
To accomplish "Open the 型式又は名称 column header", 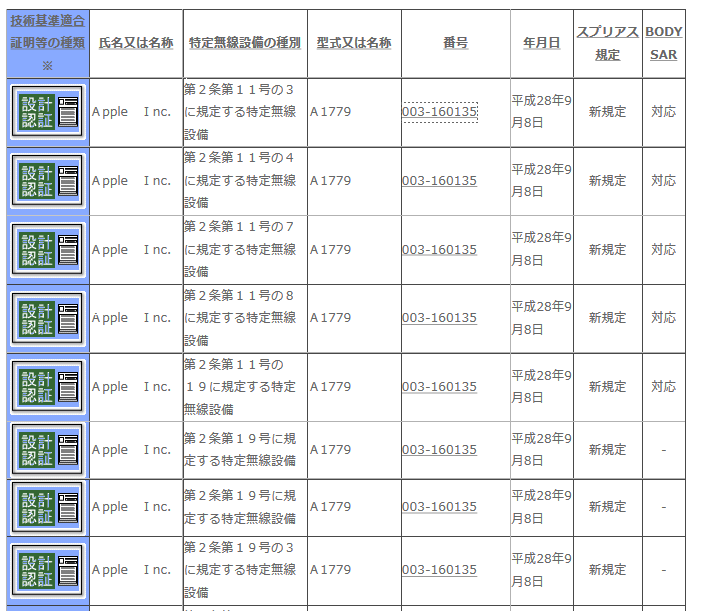I will [353, 44].
